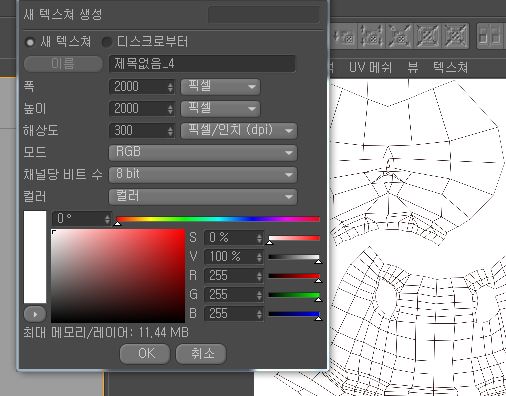Image resolution: width=506 pixels, height=396 pixels.
Task: Open the 해상도 unit dropdown 픽셀/인치 (dpi)
Action: [239, 130]
